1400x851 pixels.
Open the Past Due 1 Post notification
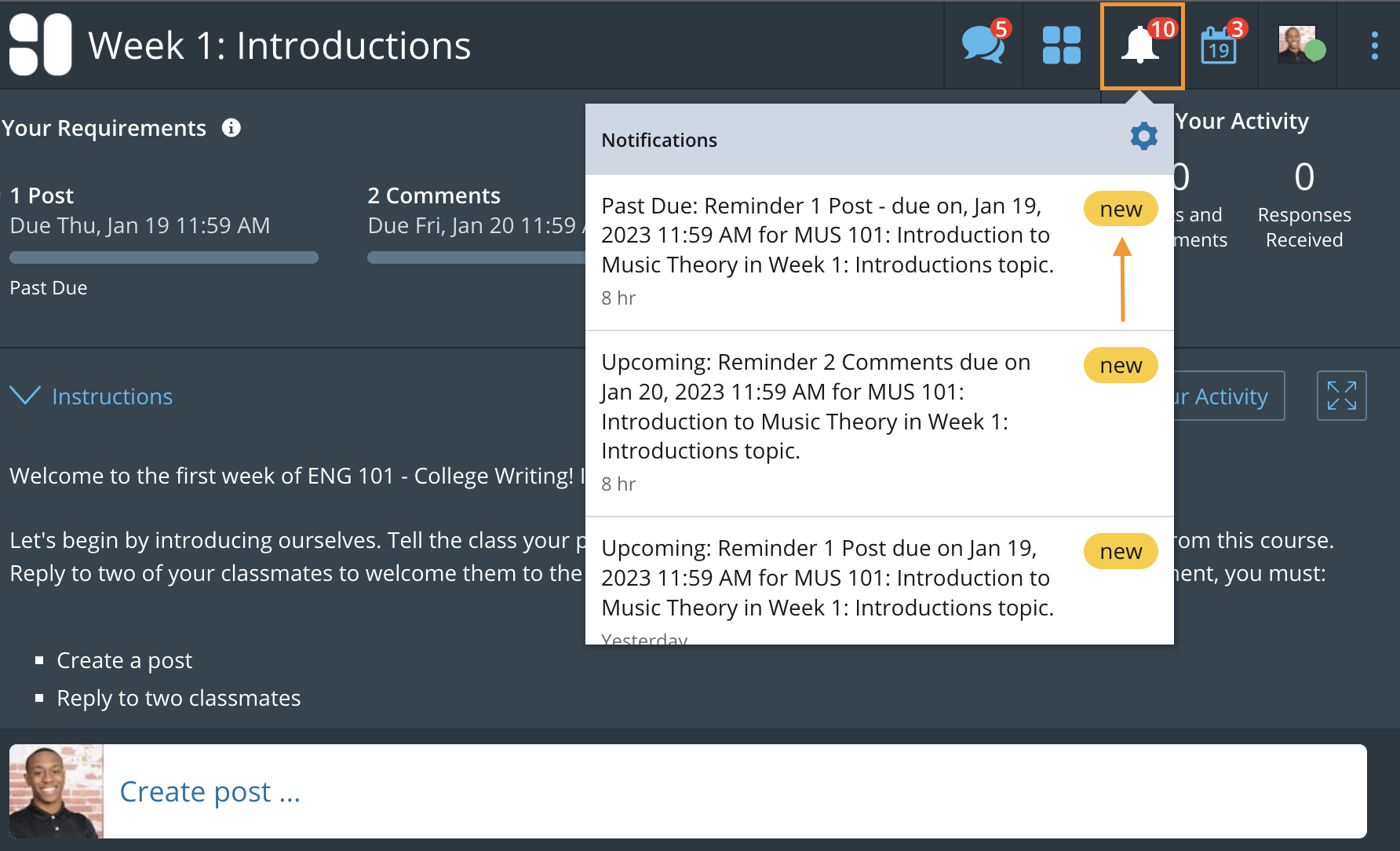point(828,236)
